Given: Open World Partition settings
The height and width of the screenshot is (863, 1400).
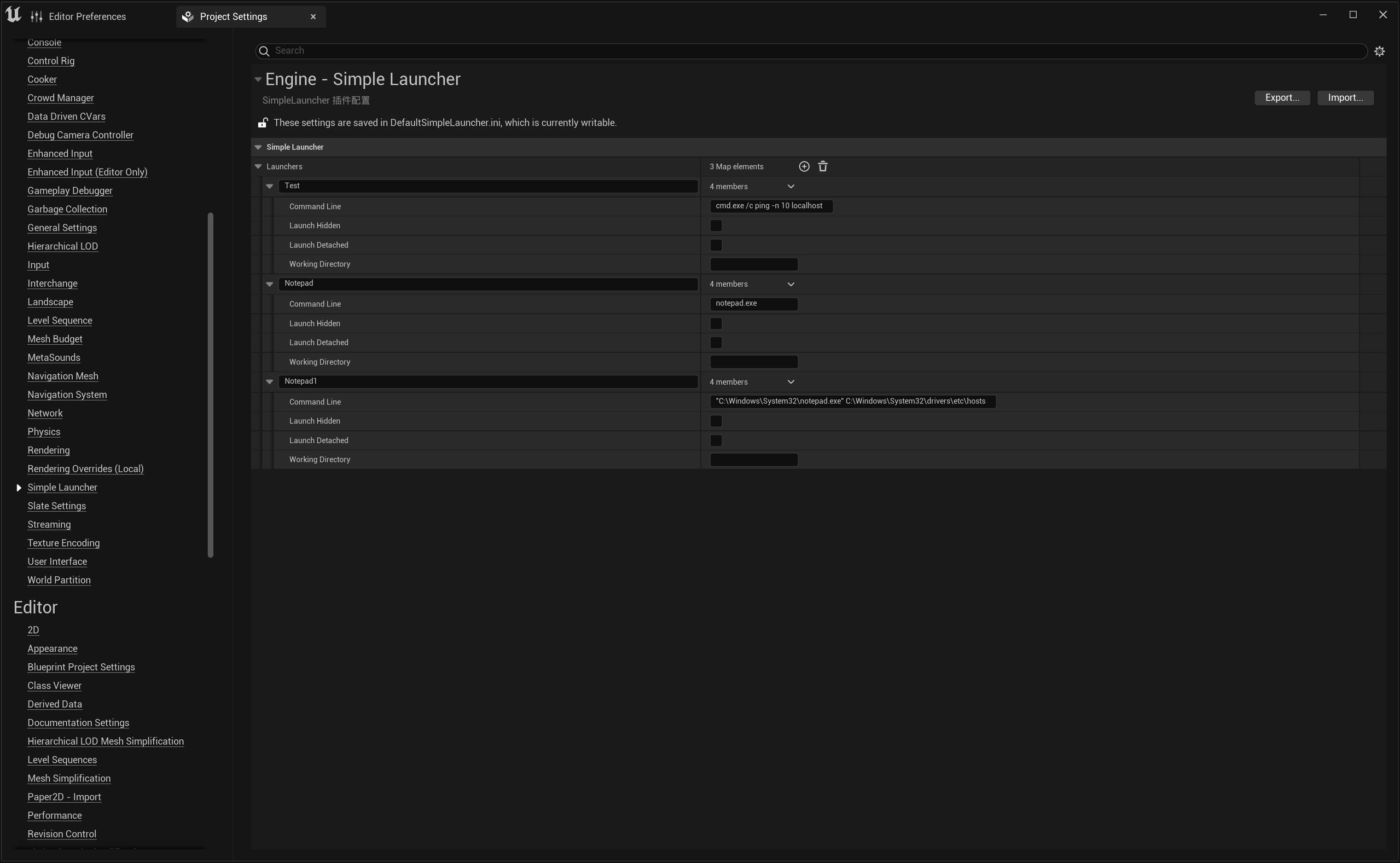Looking at the screenshot, I should (x=59, y=580).
